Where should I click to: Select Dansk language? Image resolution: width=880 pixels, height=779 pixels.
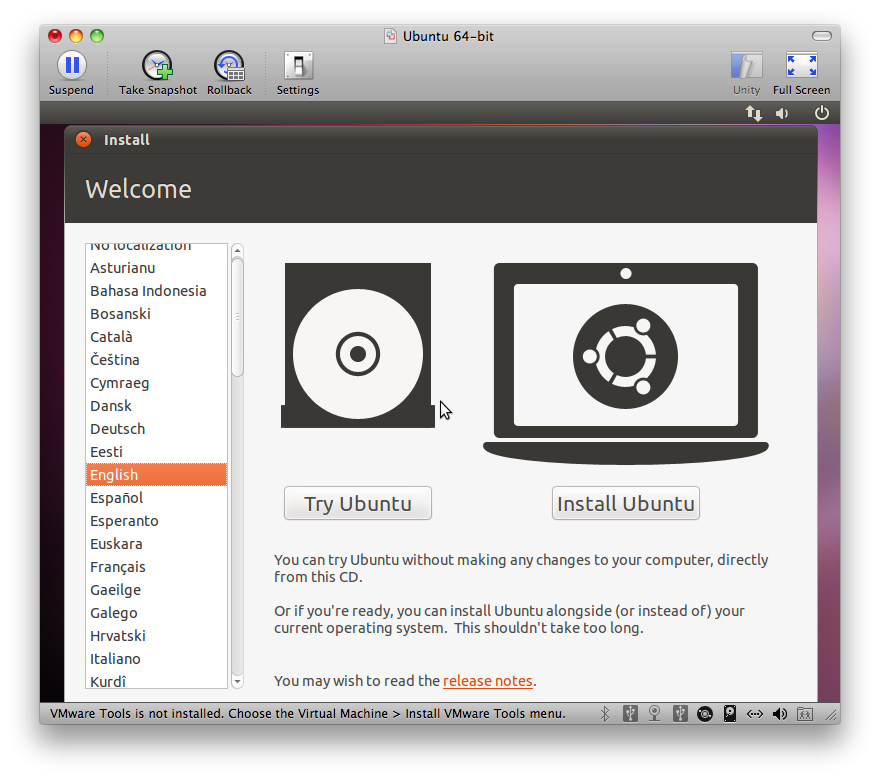(156, 406)
